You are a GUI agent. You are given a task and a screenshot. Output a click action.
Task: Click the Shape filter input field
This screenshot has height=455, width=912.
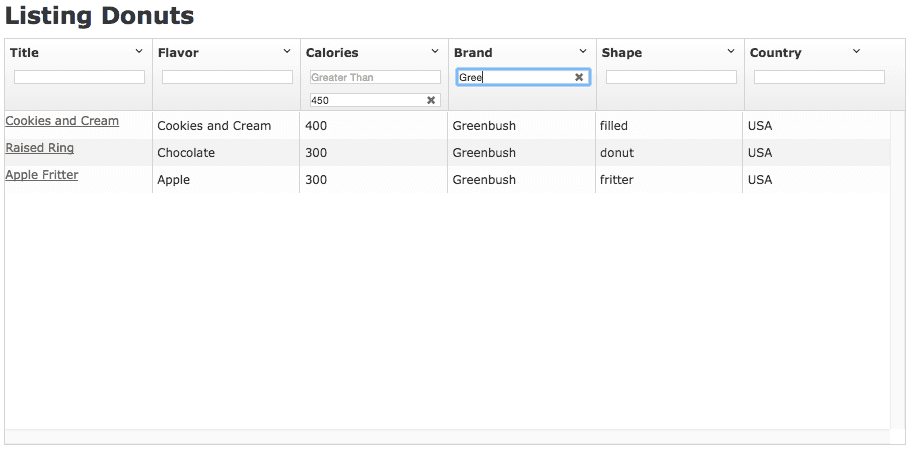pos(671,77)
